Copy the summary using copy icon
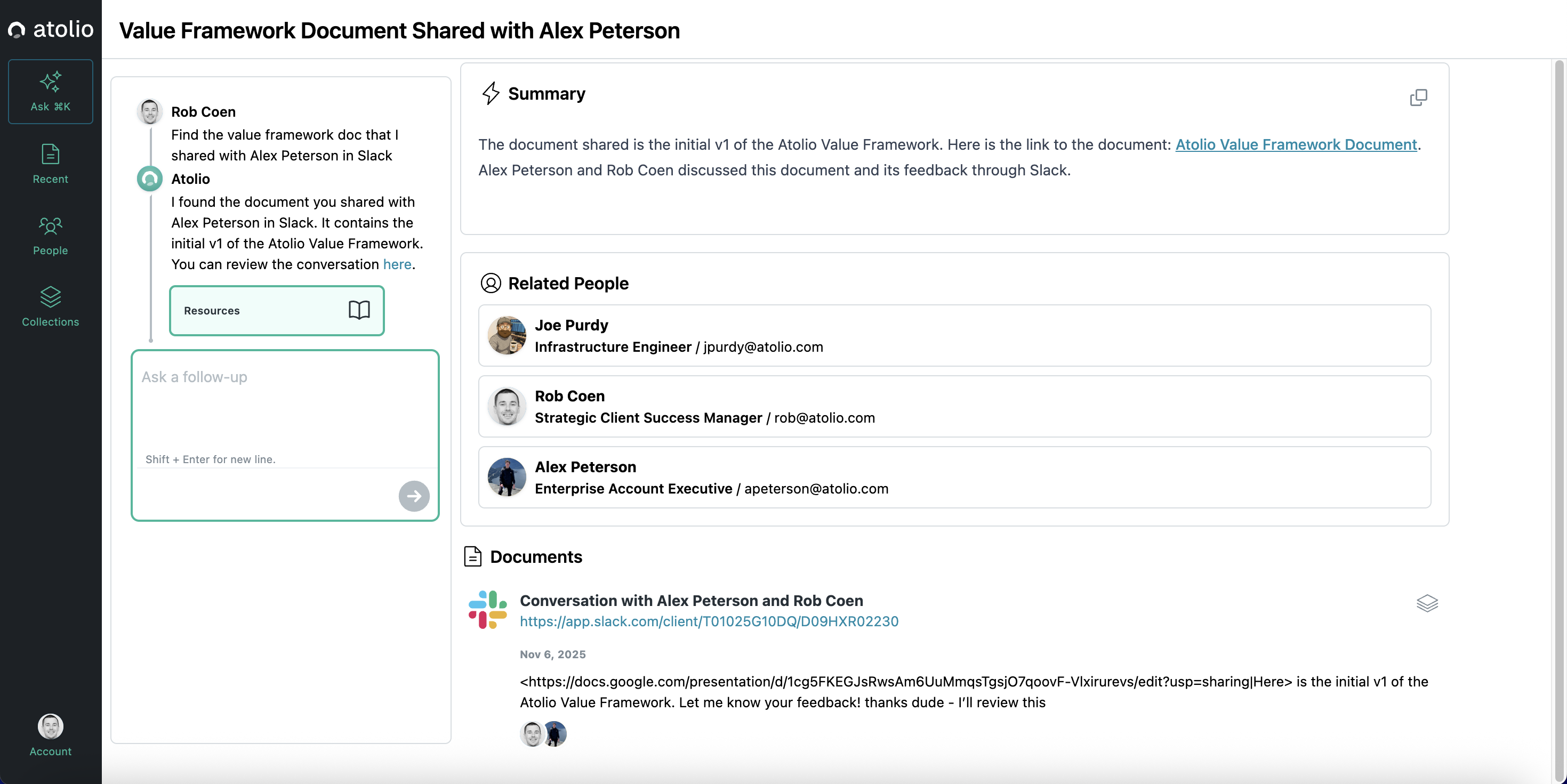This screenshot has width=1567, height=784. click(x=1418, y=98)
